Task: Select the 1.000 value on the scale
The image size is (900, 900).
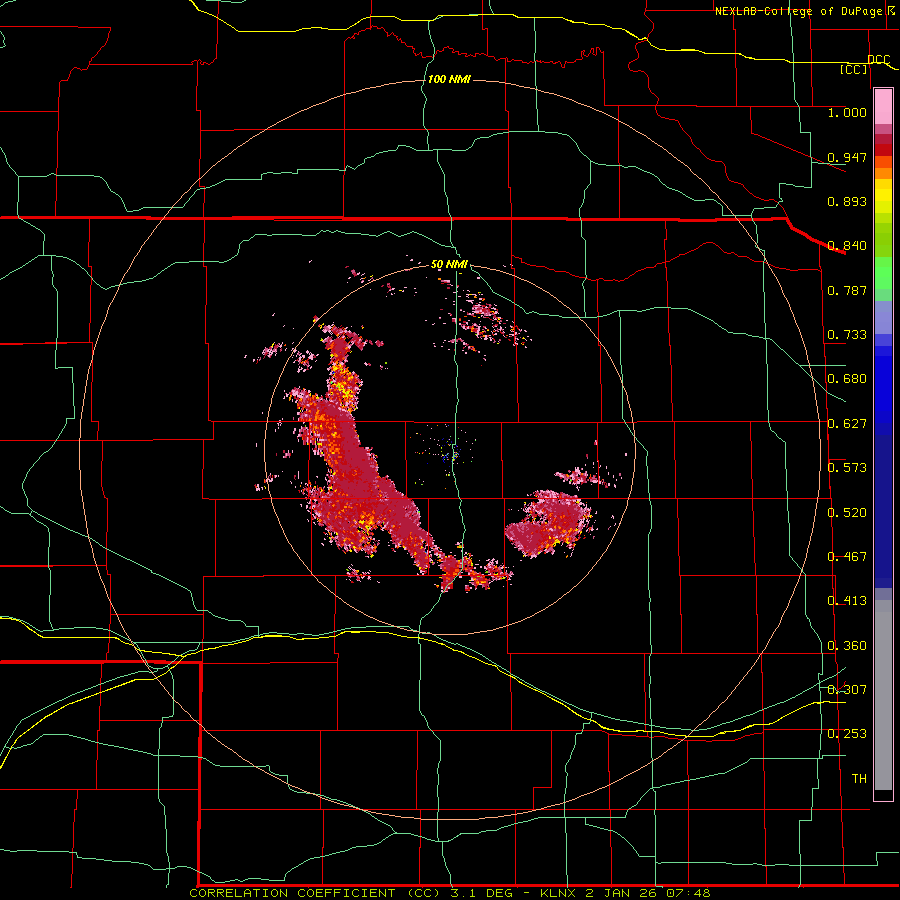Action: 847,112
